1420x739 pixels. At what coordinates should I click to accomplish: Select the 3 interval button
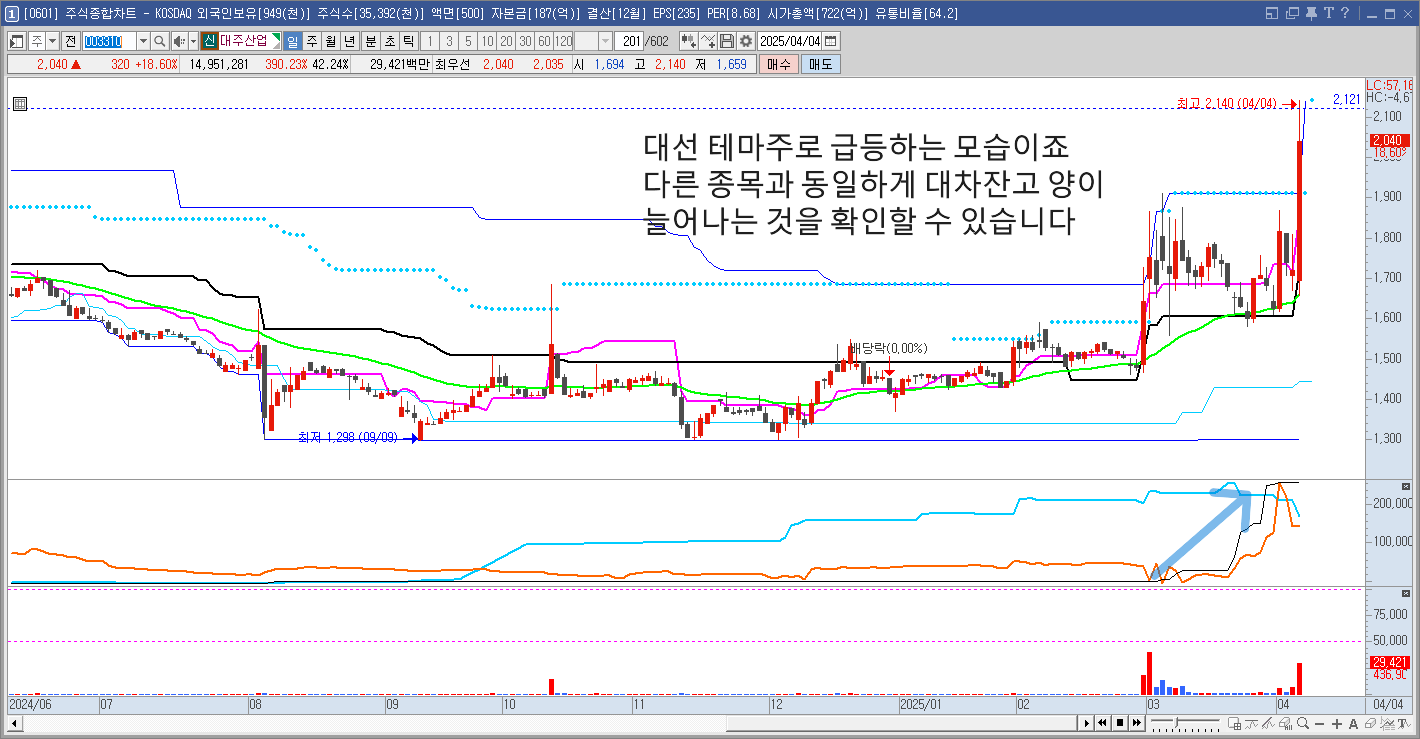click(449, 41)
